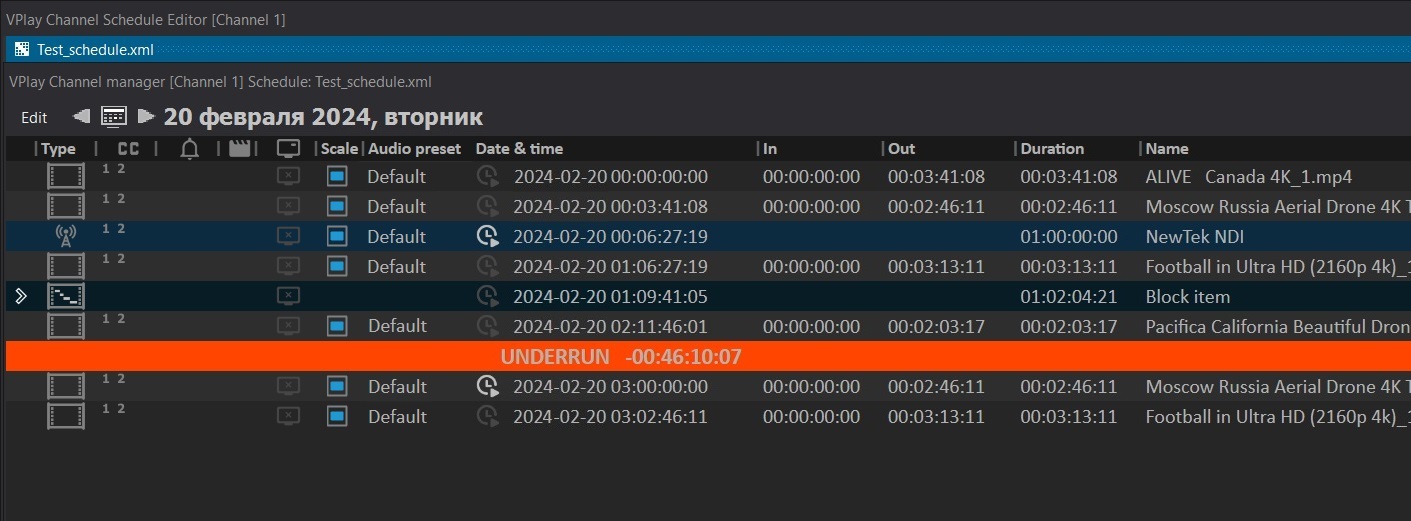Click the monitor column header icon
1411x521 pixels.
[x=288, y=149]
